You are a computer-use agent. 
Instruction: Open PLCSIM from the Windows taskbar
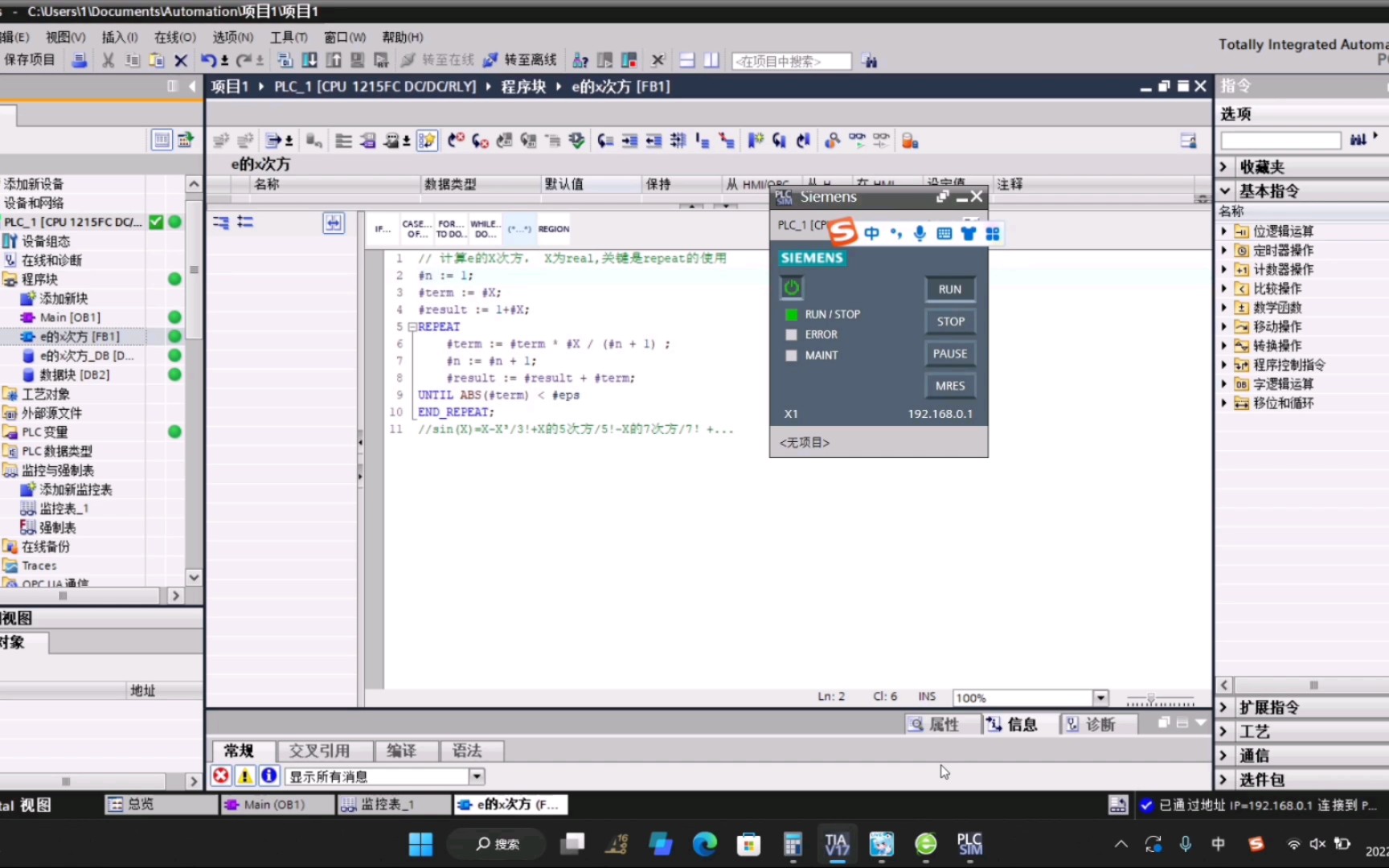pos(969,845)
